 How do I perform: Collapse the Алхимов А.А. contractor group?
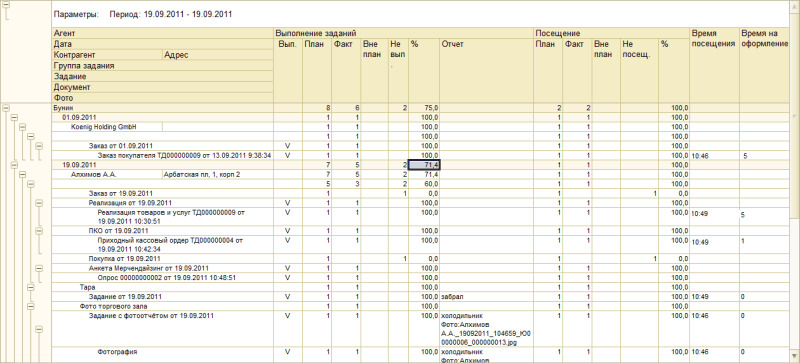coord(22,174)
